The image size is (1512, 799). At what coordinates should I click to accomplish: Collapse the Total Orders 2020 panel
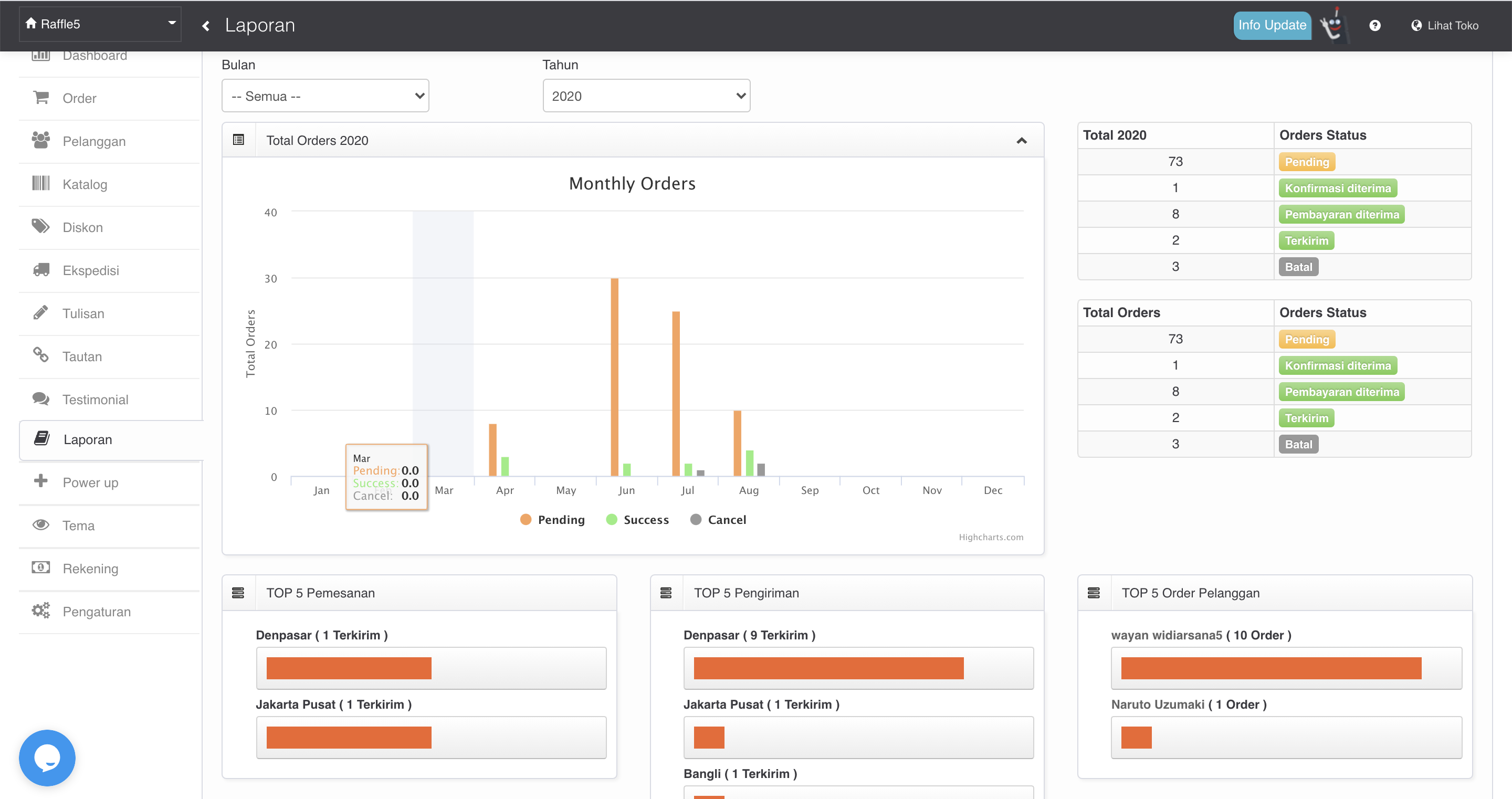1021,140
